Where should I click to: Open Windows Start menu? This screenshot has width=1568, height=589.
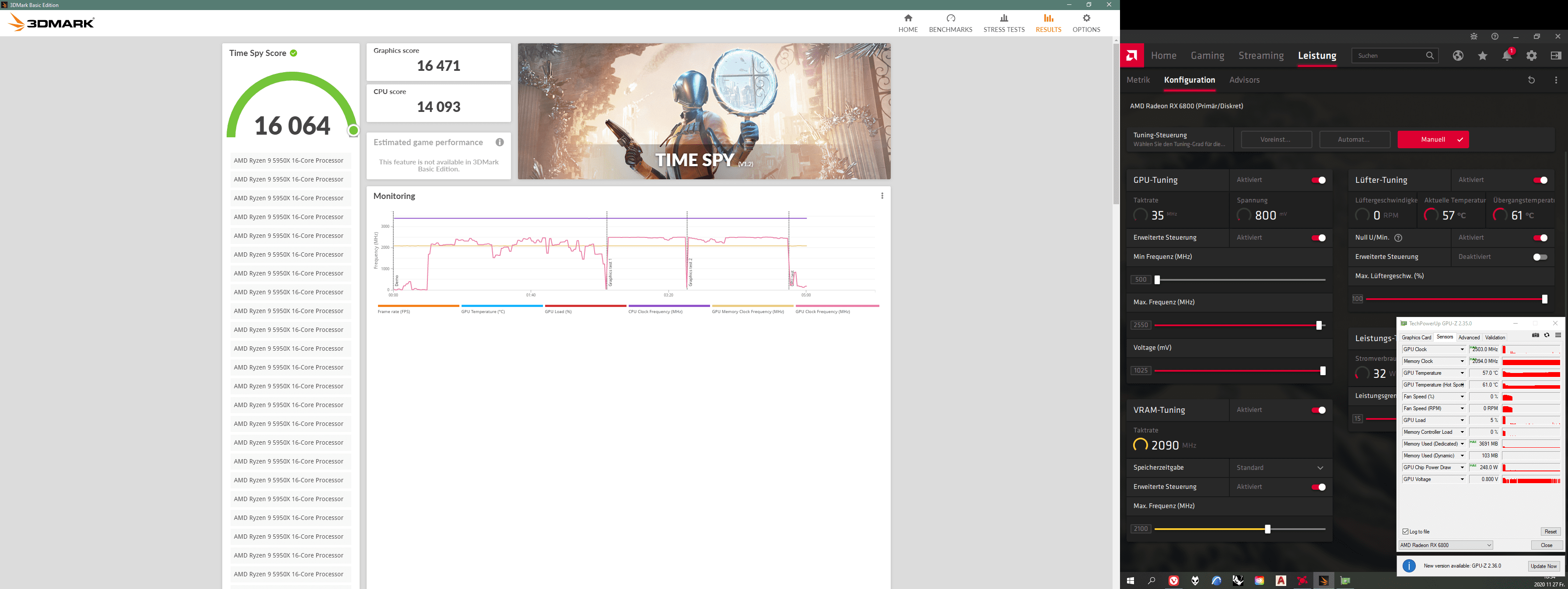[x=1130, y=581]
